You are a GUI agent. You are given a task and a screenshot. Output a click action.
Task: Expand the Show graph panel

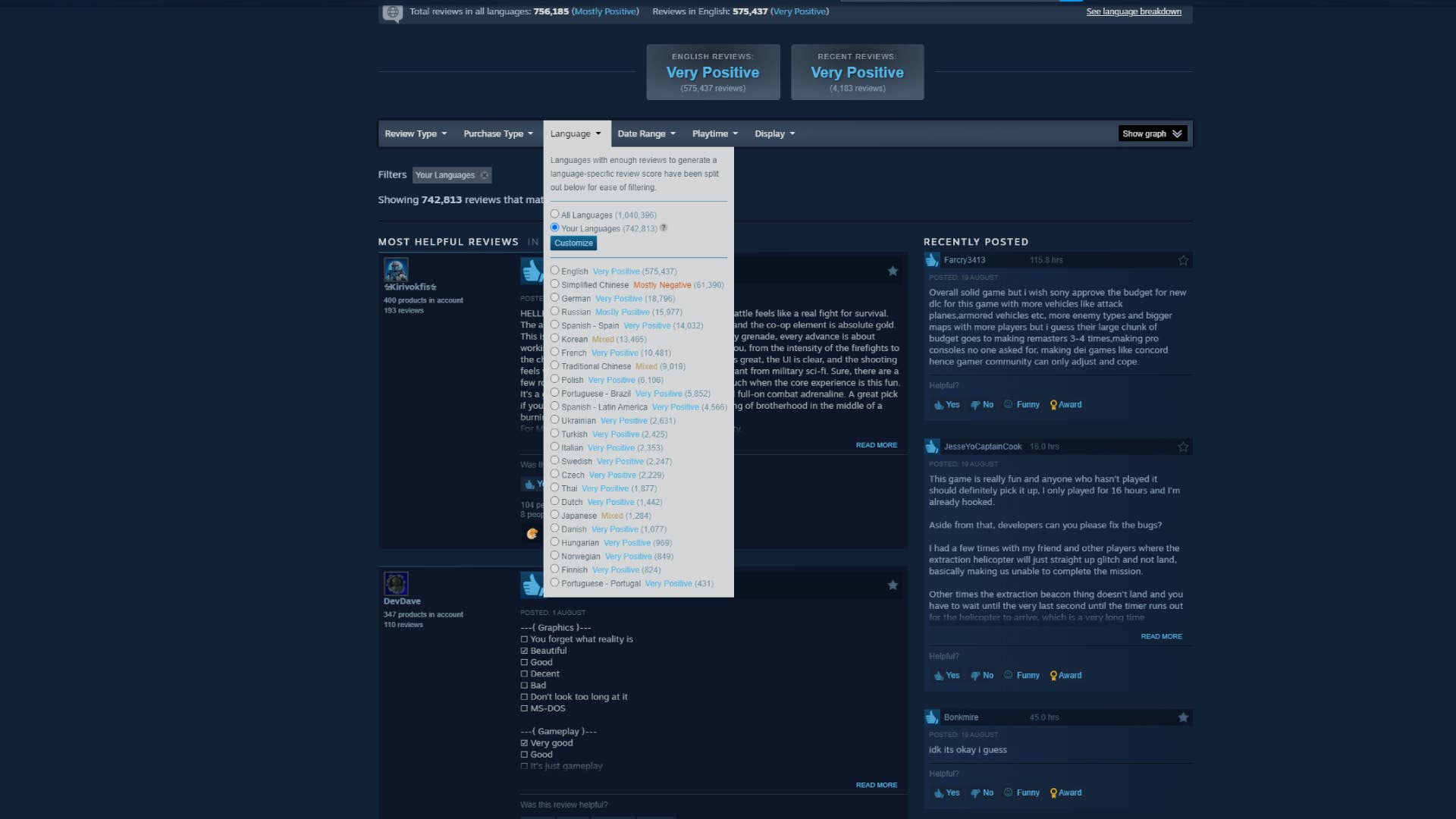click(x=1151, y=133)
